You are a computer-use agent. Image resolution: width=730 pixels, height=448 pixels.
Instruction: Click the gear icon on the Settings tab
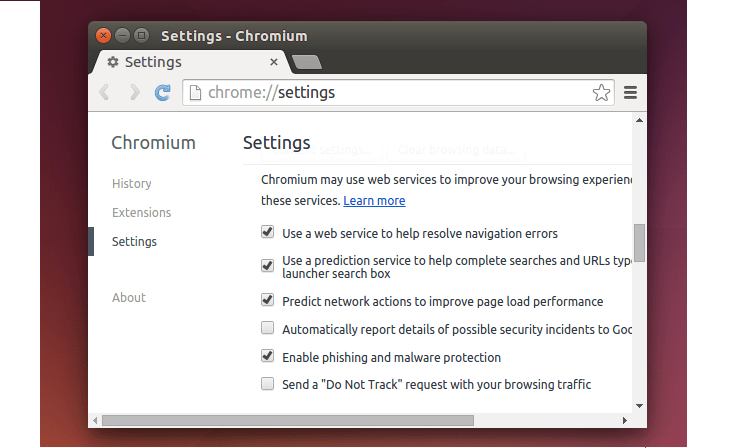[x=113, y=62]
